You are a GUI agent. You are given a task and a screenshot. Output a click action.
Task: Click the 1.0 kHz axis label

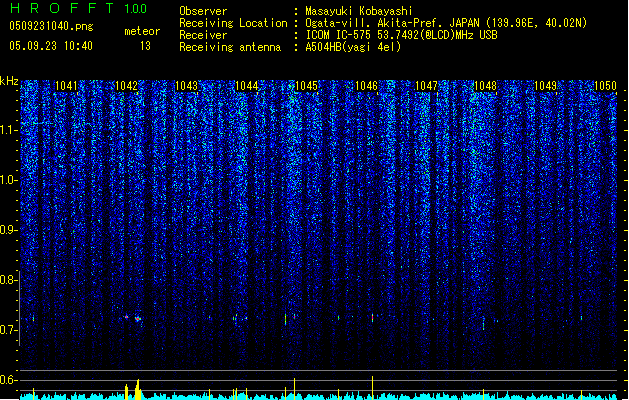pyautogui.click(x=8, y=180)
